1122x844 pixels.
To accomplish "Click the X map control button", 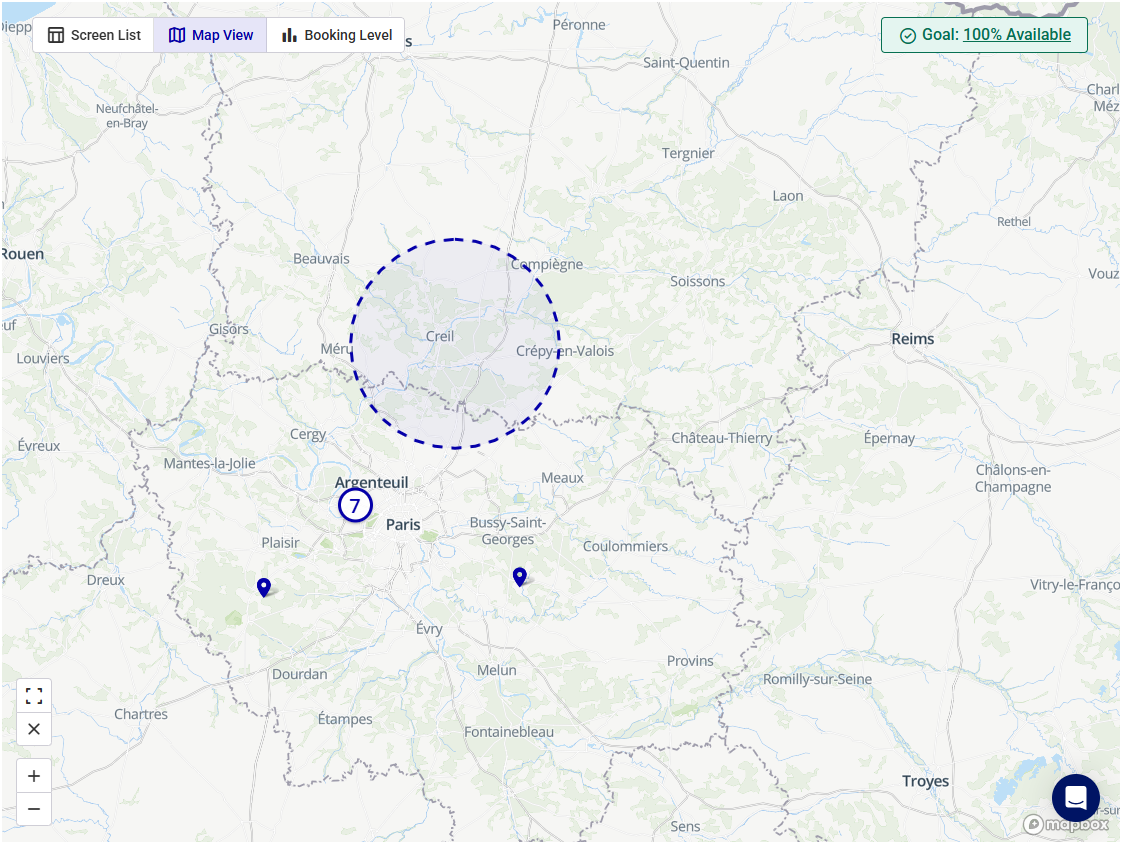I will tap(34, 729).
